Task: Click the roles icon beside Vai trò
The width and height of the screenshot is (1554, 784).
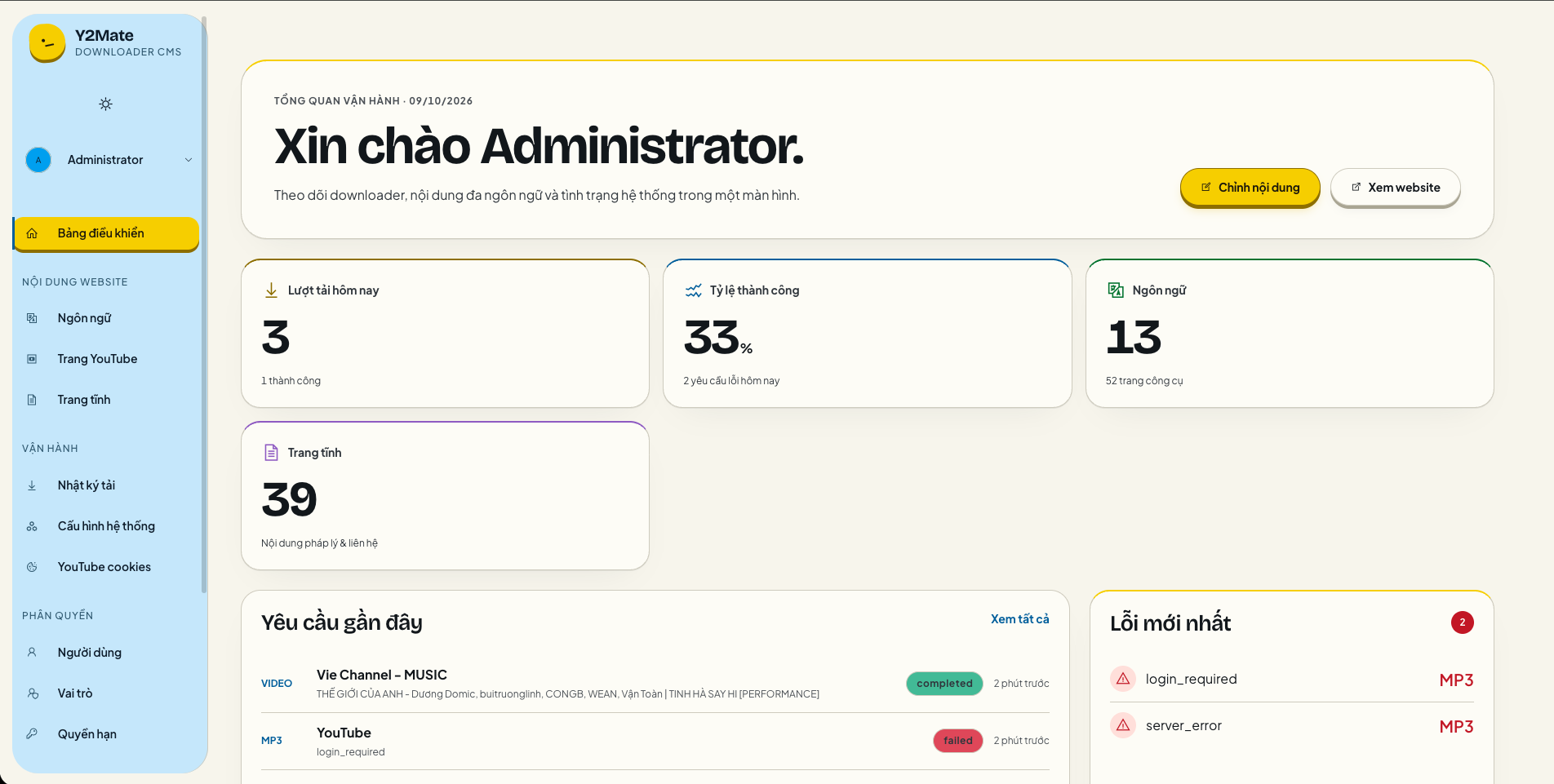Action: [x=32, y=693]
